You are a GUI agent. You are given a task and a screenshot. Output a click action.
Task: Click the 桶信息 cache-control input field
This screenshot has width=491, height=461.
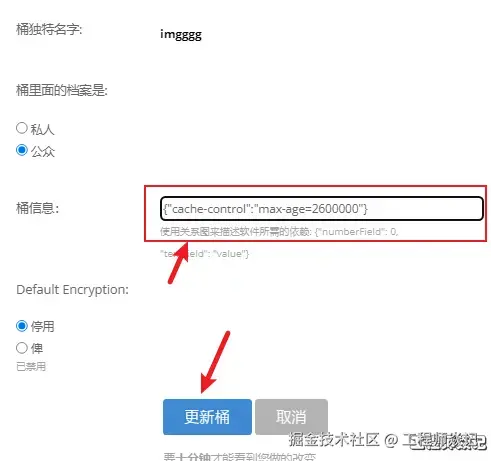tap(322, 209)
